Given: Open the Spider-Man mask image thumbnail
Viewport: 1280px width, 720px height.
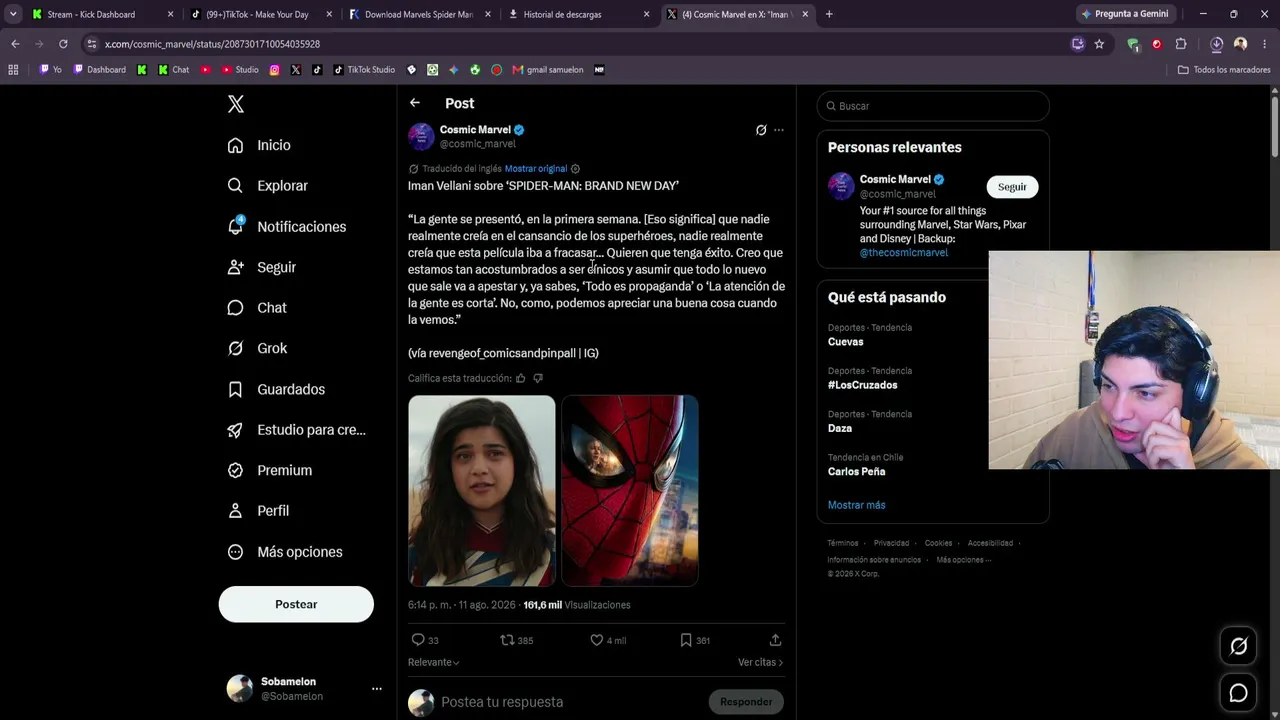Looking at the screenshot, I should (630, 491).
